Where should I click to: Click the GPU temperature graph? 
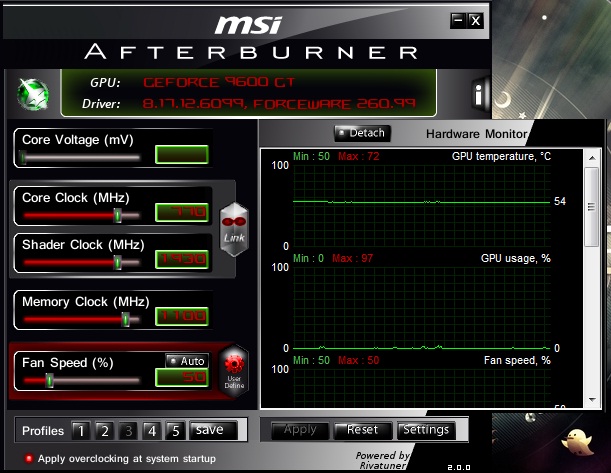click(x=422, y=205)
